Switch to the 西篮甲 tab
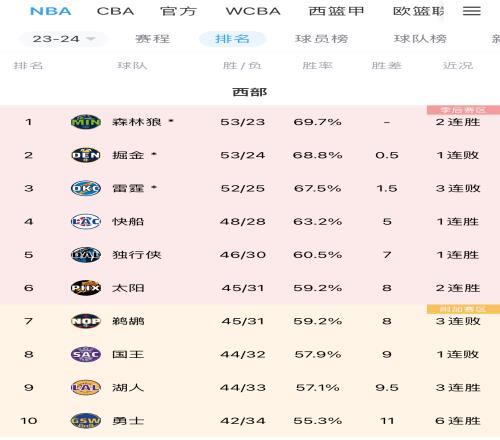Screen dimensions: 500x440 pos(336,11)
